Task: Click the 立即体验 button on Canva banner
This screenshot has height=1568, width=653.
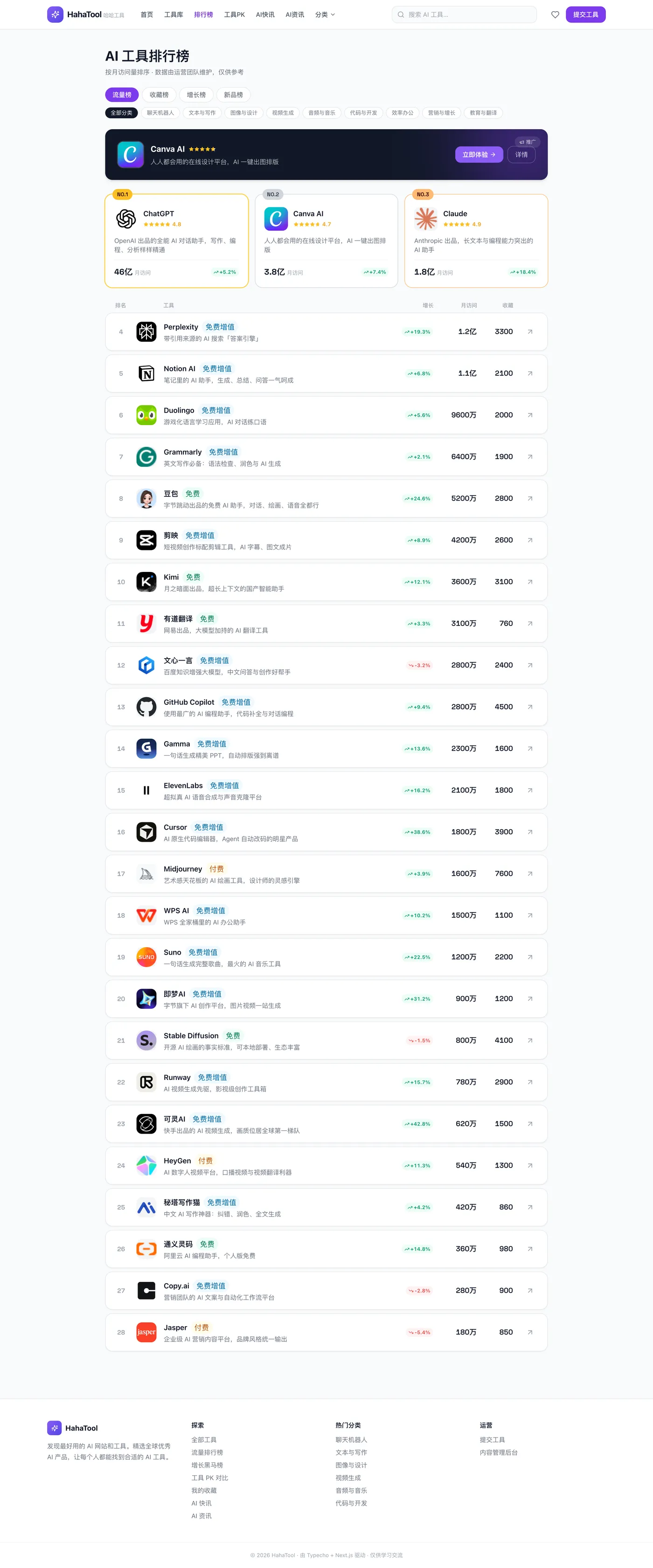Action: click(x=479, y=155)
